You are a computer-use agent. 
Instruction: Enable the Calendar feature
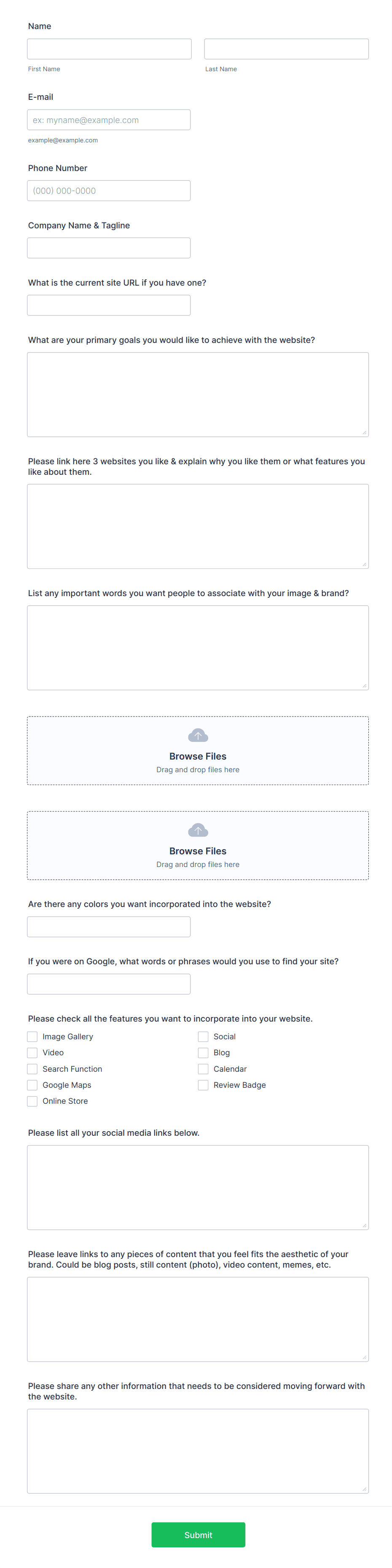pyautogui.click(x=203, y=1068)
